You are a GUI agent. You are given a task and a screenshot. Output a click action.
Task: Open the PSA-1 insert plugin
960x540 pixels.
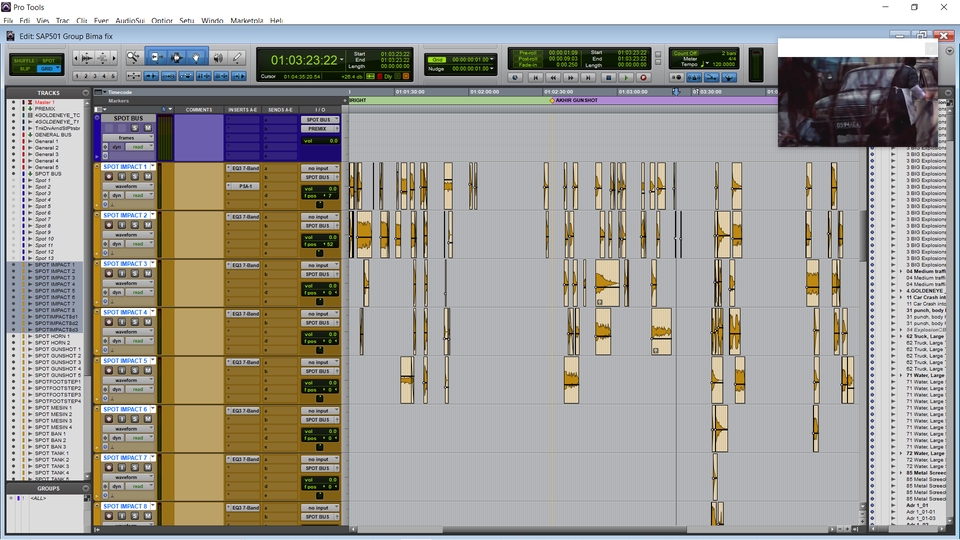[x=243, y=186]
